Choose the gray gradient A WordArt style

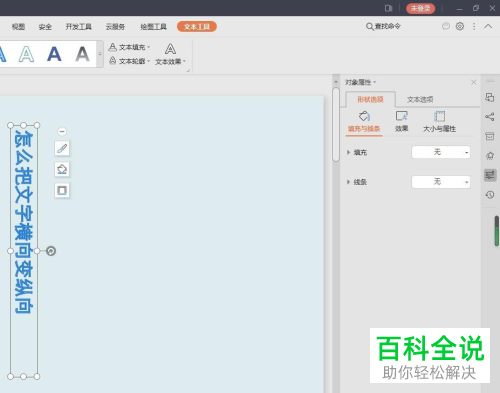82,54
